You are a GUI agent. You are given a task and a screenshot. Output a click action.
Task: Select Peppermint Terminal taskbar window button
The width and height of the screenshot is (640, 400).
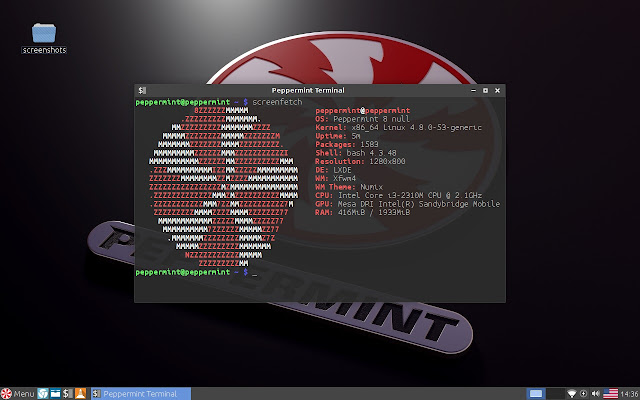click(x=141, y=393)
